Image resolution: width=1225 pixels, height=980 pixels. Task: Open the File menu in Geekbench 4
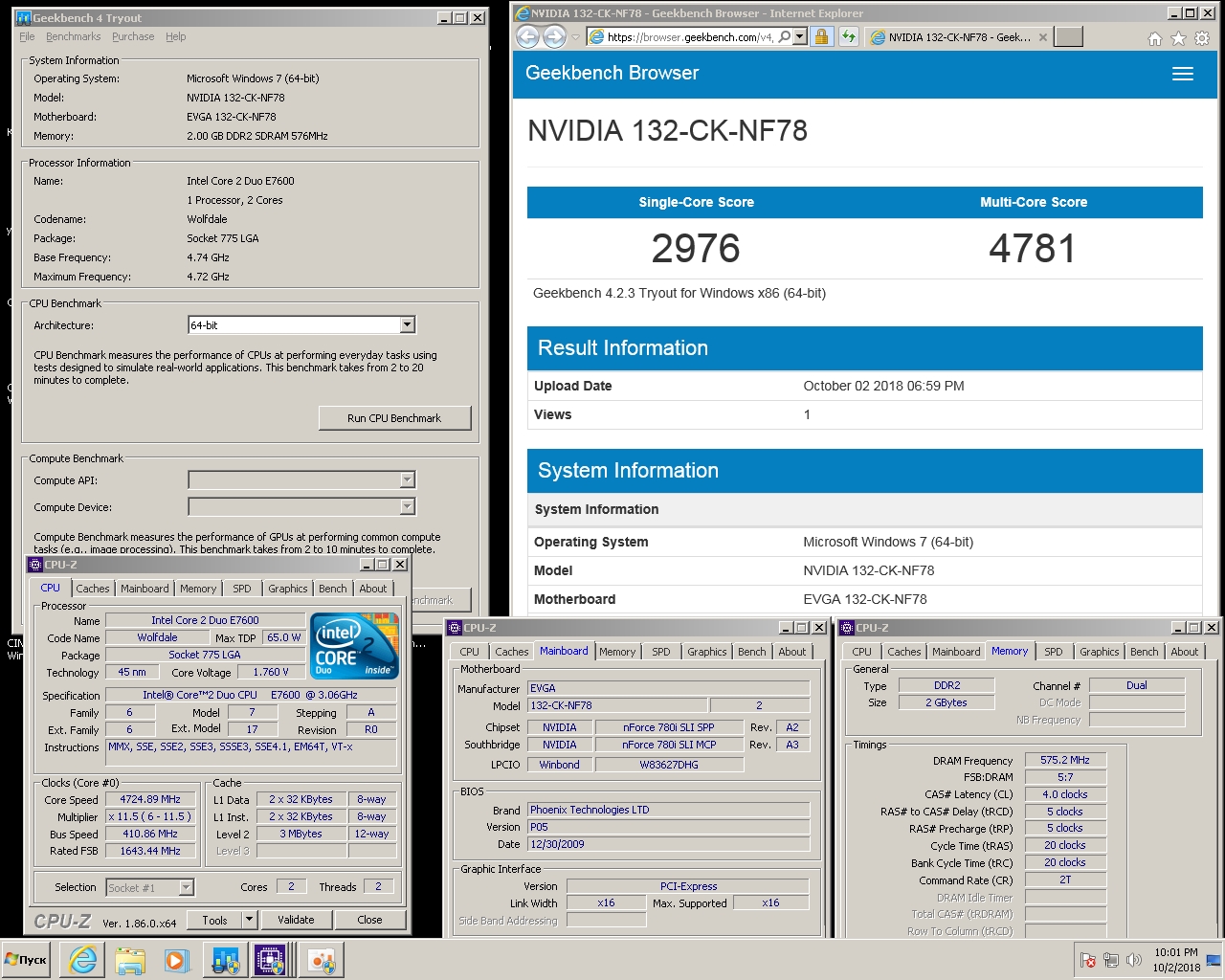[27, 36]
